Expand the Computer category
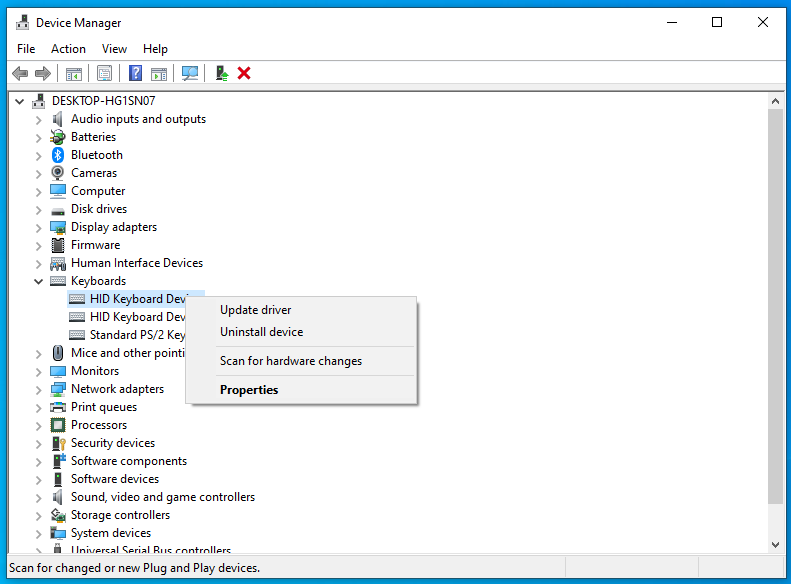The width and height of the screenshot is (791, 584). tap(39, 192)
